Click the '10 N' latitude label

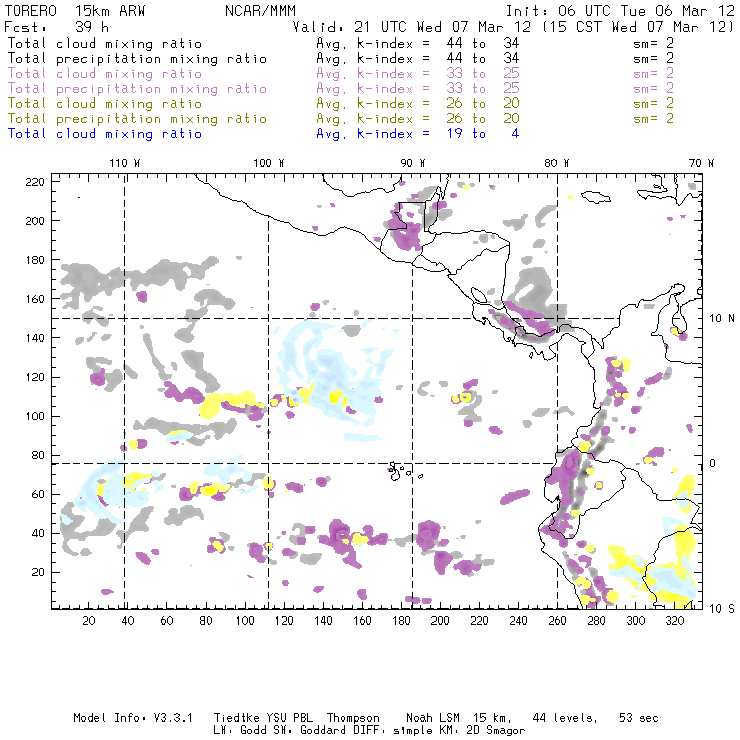tap(722, 319)
